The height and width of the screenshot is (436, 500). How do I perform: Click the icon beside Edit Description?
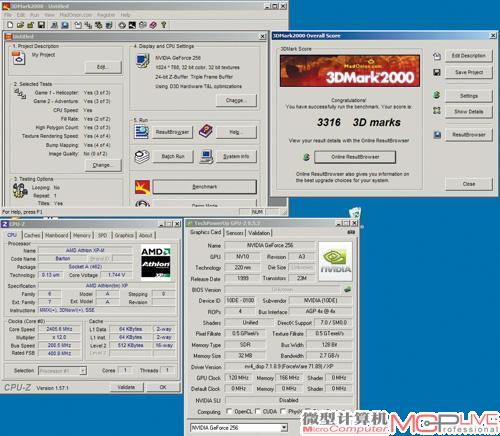[437, 56]
